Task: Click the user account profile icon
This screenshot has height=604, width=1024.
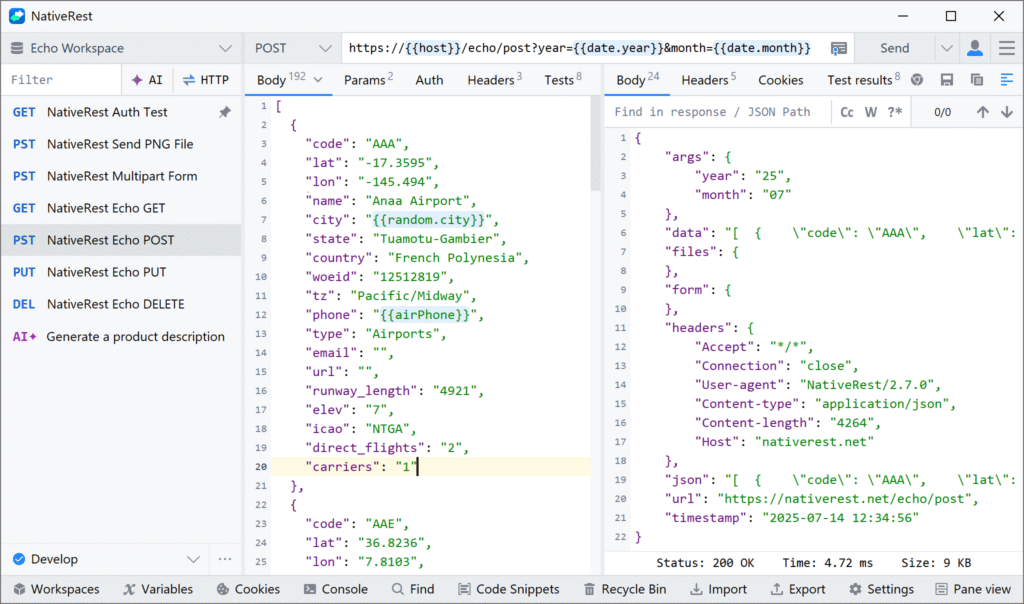Action: coord(974,48)
